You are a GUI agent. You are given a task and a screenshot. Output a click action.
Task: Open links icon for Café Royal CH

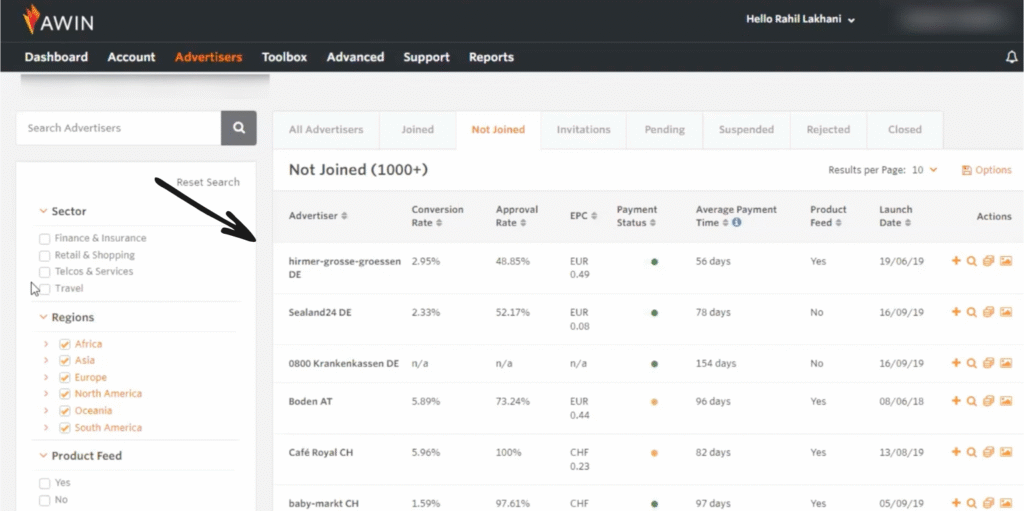[988, 452]
